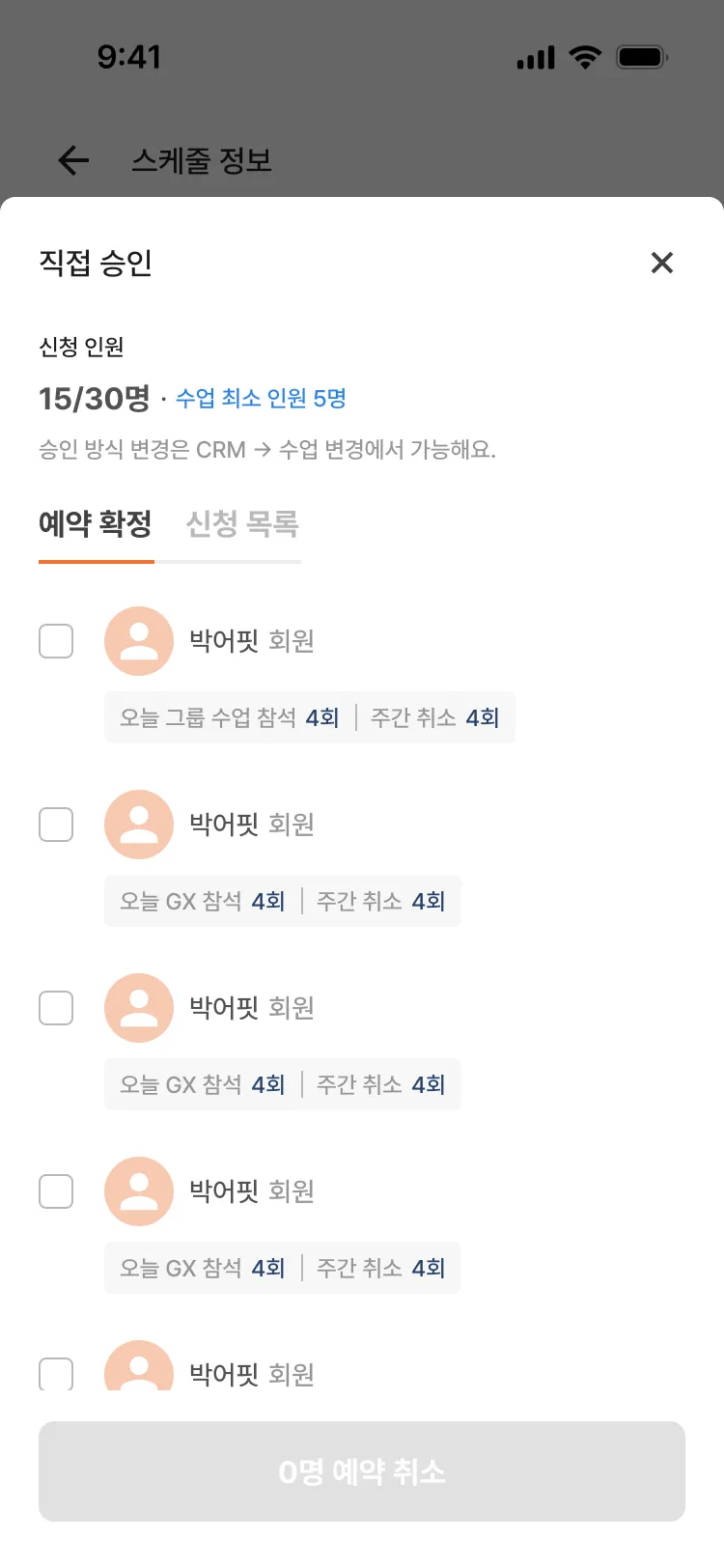This screenshot has height=1568, width=724.
Task: Tap the back arrow icon
Action: click(x=73, y=160)
